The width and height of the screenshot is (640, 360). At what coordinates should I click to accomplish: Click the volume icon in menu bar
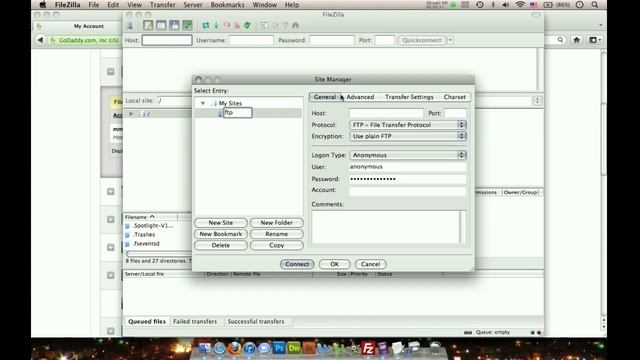506,5
